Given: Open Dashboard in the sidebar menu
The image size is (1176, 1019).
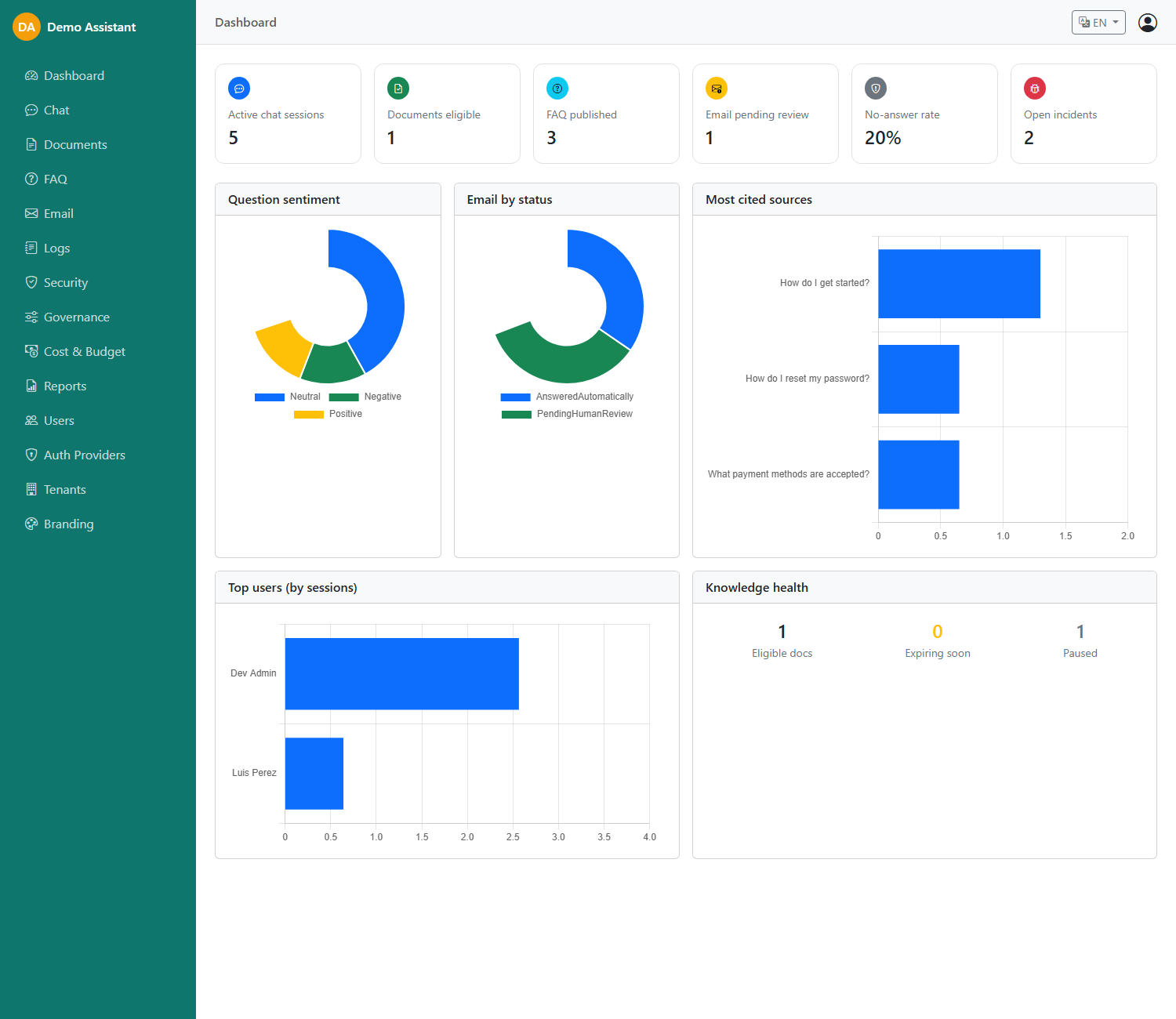Looking at the screenshot, I should coord(98,76).
